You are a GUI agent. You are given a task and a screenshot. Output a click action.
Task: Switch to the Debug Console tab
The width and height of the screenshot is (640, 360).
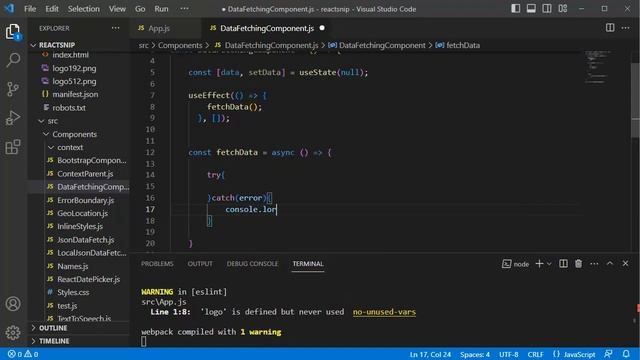(x=252, y=264)
